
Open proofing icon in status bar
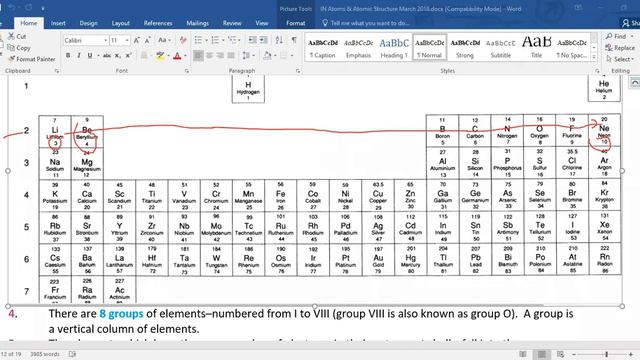coord(73,354)
